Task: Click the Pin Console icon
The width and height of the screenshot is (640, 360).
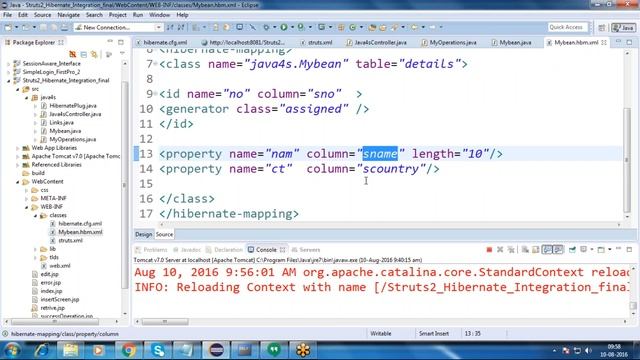Action: [572, 249]
